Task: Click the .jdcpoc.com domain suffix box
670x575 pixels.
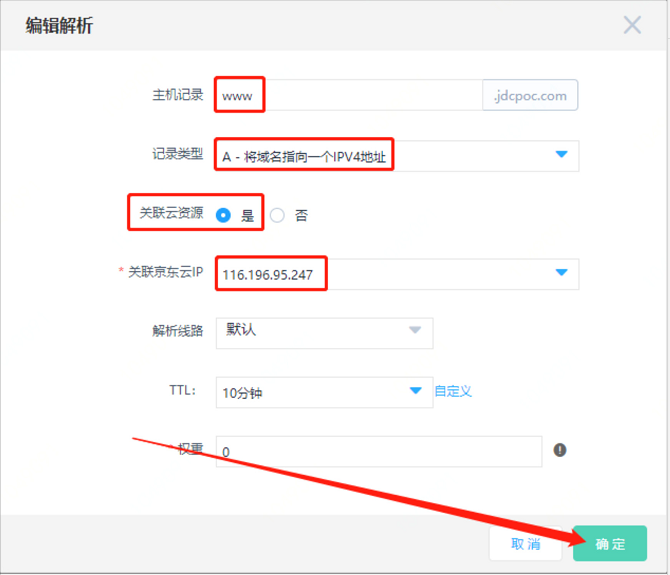Action: 530,95
